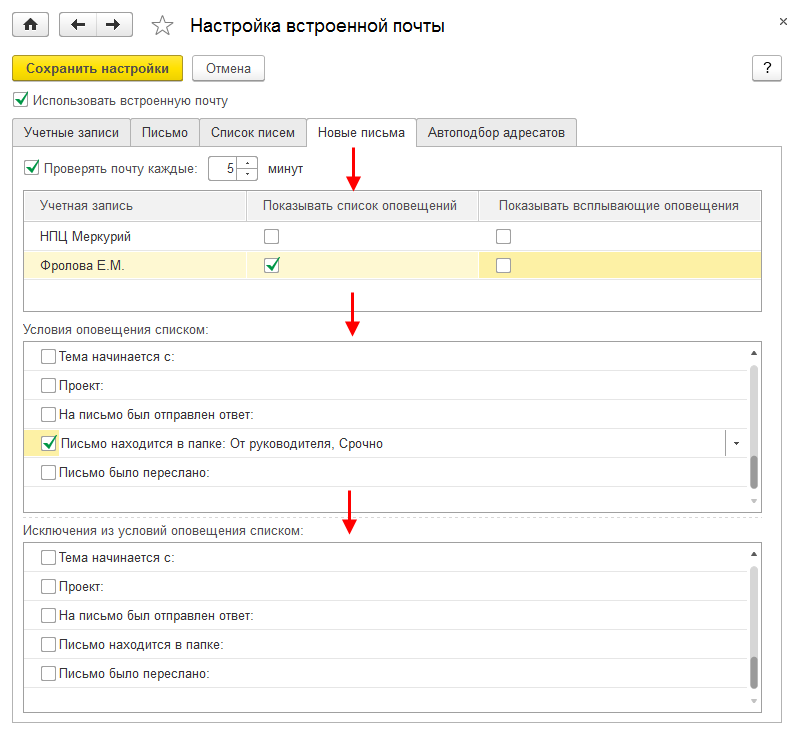Click the Home icon button
Image resolution: width=801 pixels, height=735 pixels.
tap(29, 25)
